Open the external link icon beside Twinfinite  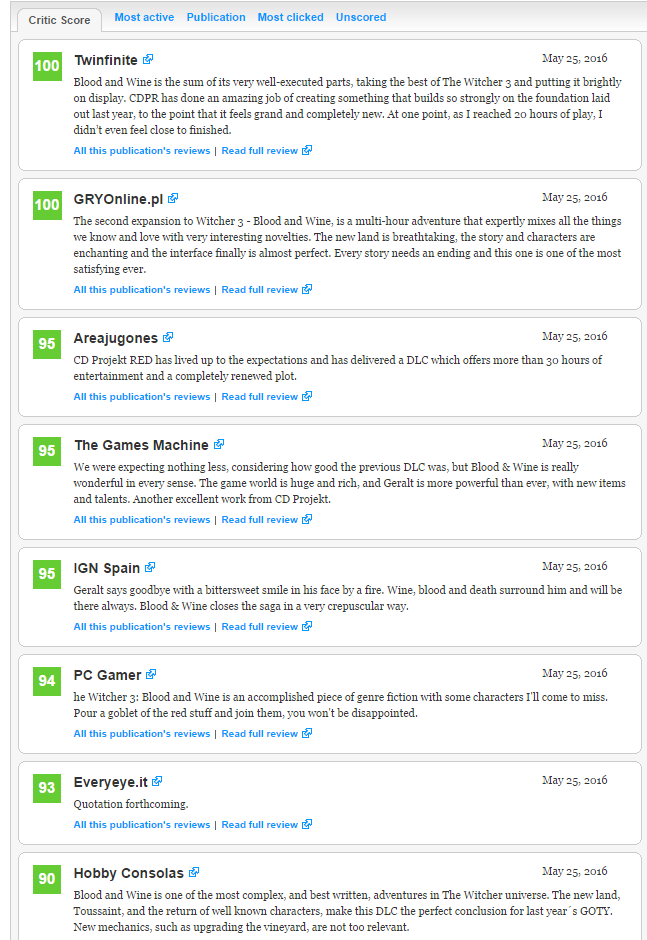(148, 59)
